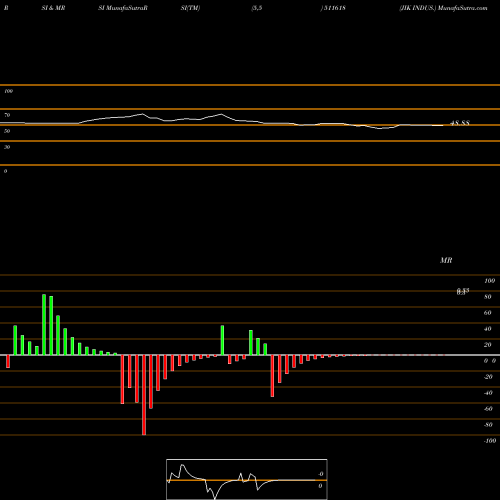Click the 511618 stock code in header
Image resolution: width=500 pixels, height=500 pixels.
click(335, 8)
